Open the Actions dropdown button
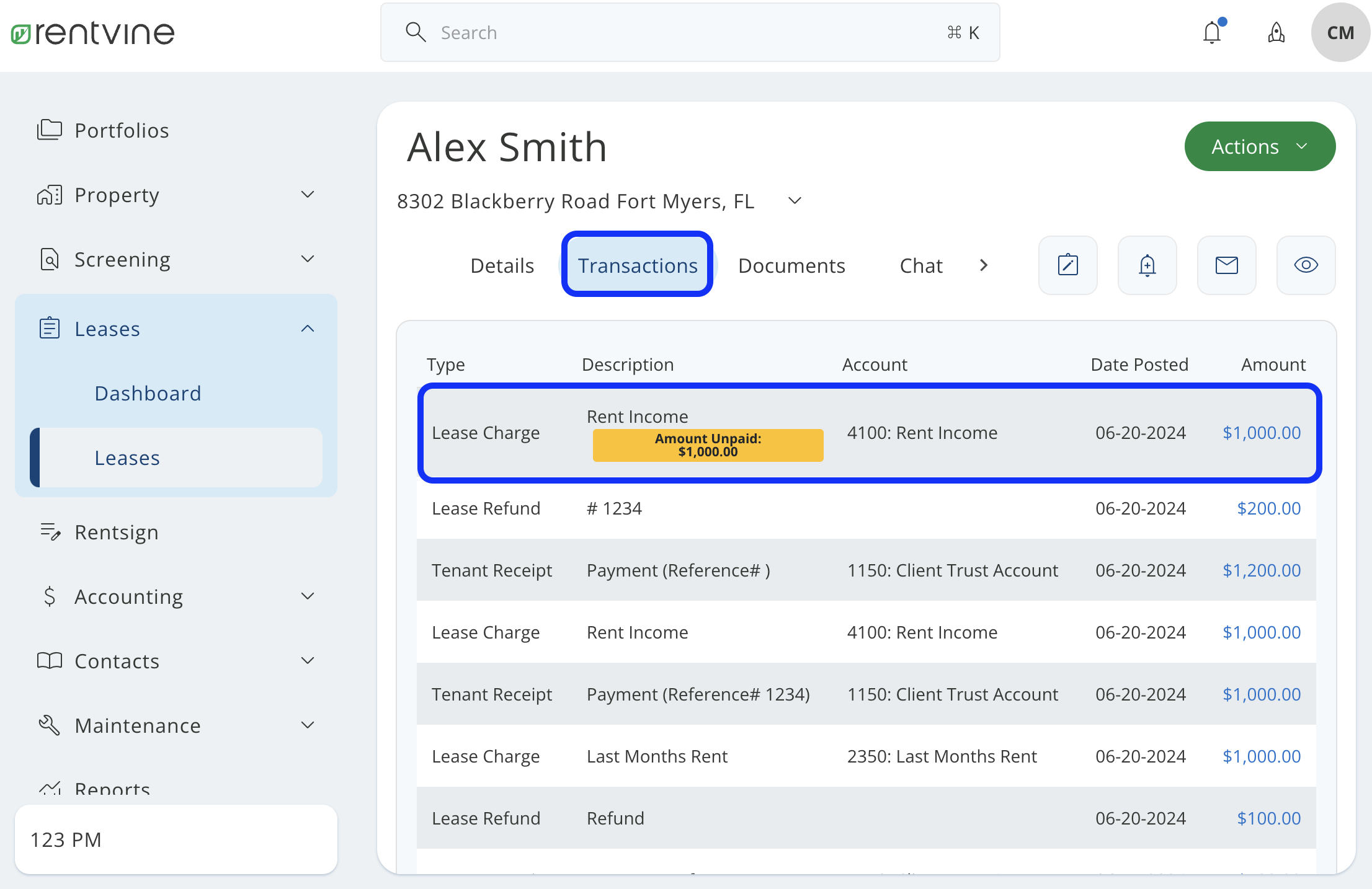The width and height of the screenshot is (1372, 889). [1259, 147]
